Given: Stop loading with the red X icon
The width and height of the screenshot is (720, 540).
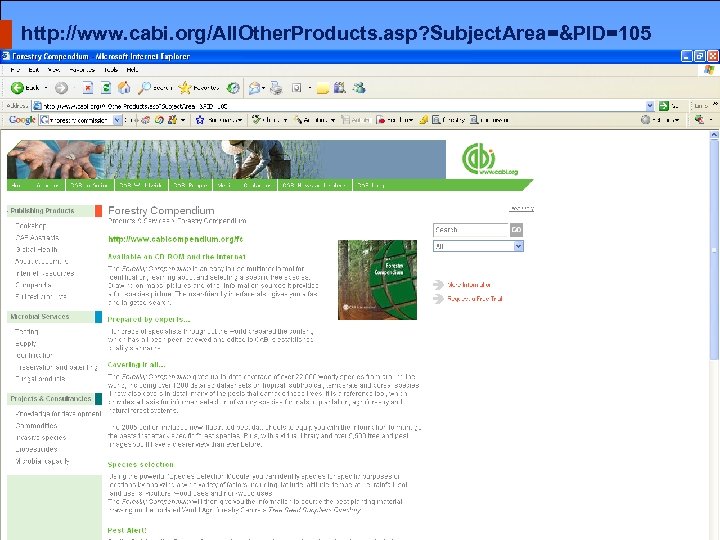Looking at the screenshot, I should [88, 88].
